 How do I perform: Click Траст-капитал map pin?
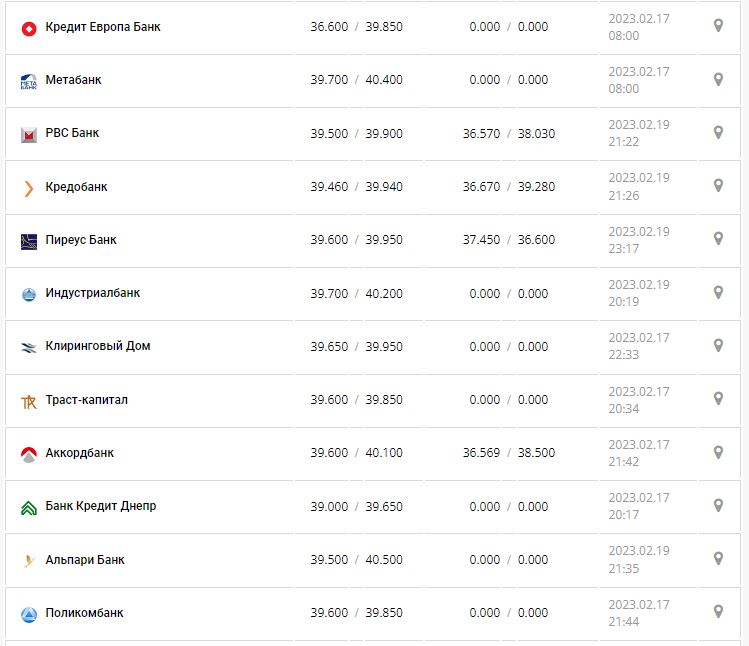pos(717,398)
